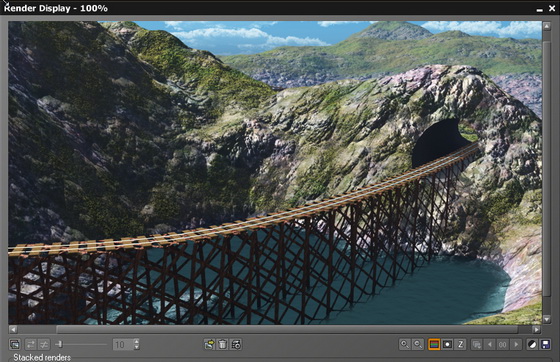This screenshot has height=362, width=560.
Task: Go to previous pass with left arrow
Action: click(x=490, y=345)
